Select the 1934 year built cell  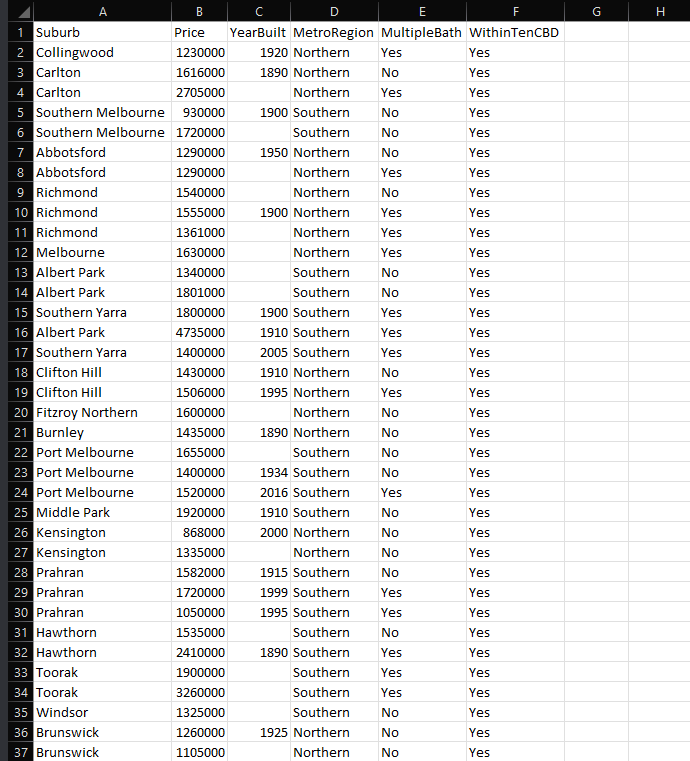click(x=259, y=472)
